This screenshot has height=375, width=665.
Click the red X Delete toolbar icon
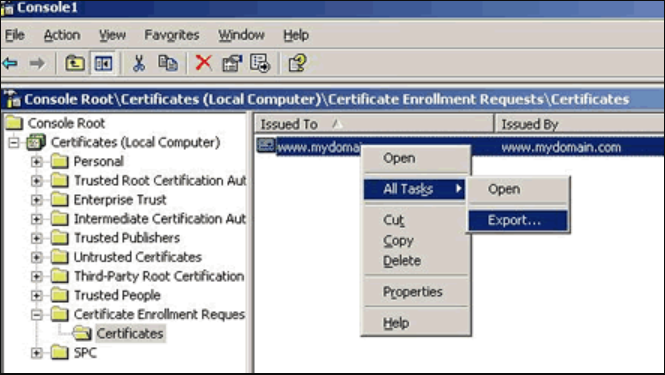tap(204, 64)
